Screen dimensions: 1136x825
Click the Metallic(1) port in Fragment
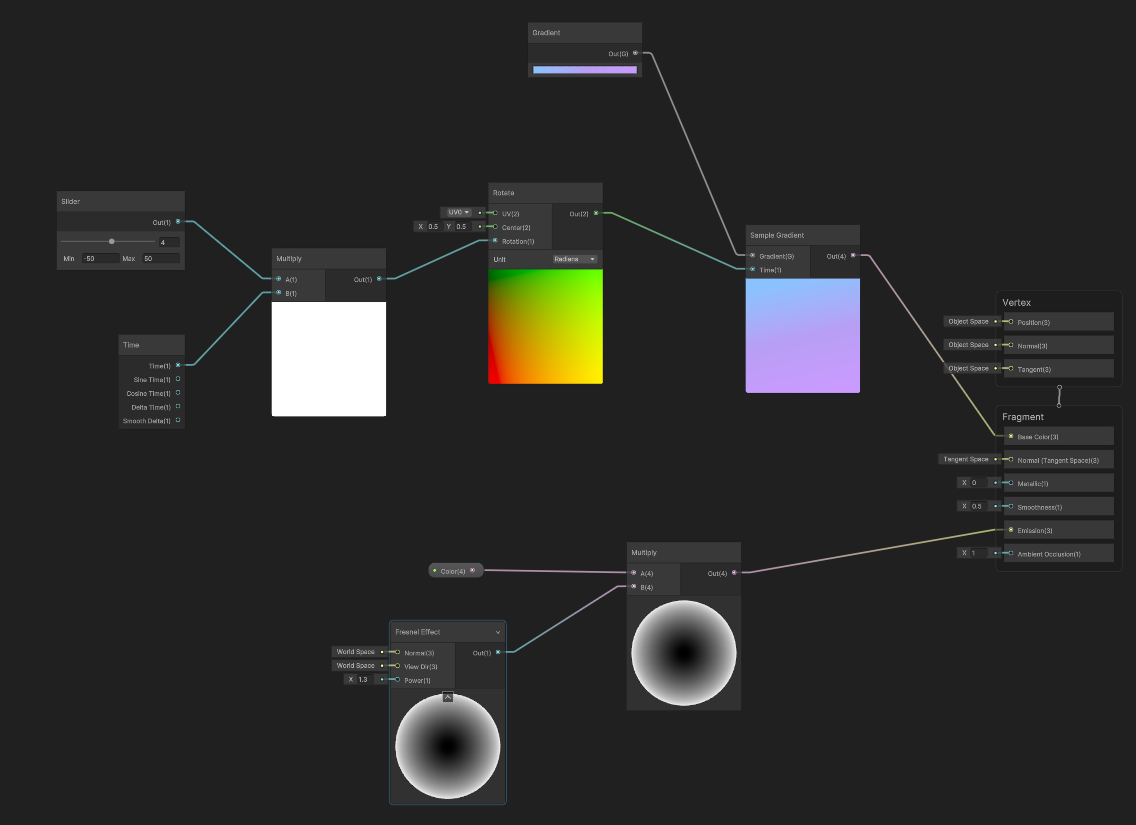pos(1011,483)
